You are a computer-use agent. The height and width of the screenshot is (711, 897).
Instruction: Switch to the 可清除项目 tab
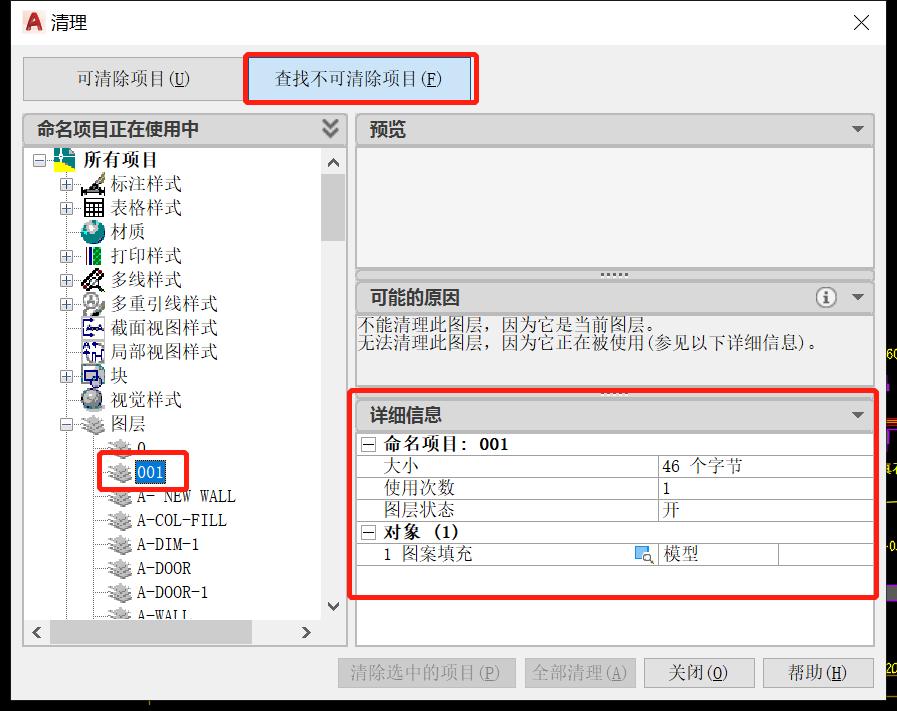coord(131,78)
